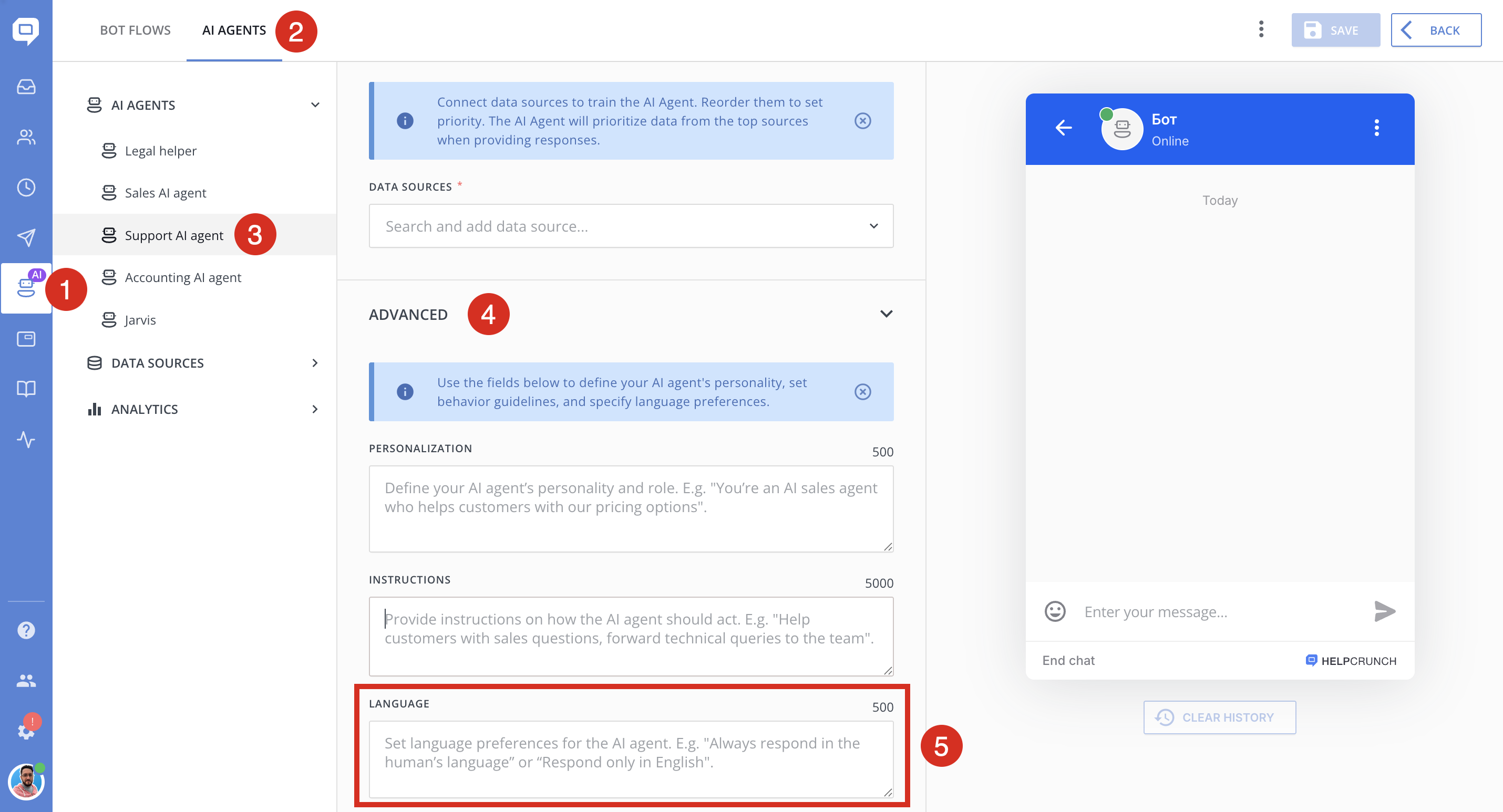Open the Data Sources search dropdown
The height and width of the screenshot is (812, 1503).
(x=631, y=226)
